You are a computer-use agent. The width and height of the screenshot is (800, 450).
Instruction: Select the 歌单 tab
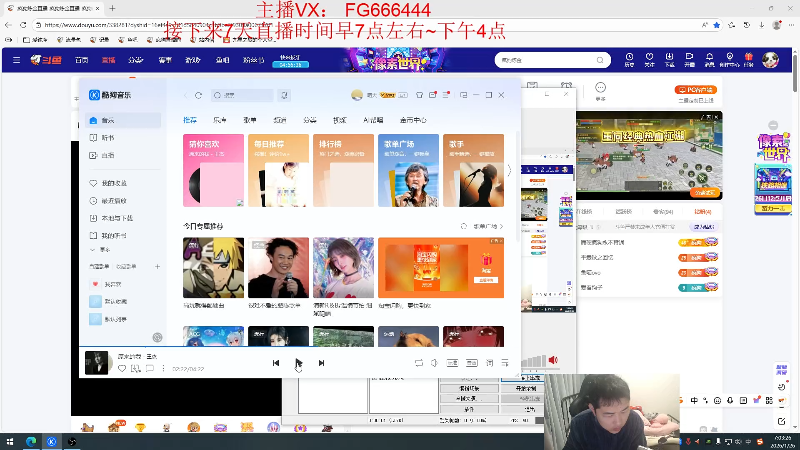pos(250,120)
